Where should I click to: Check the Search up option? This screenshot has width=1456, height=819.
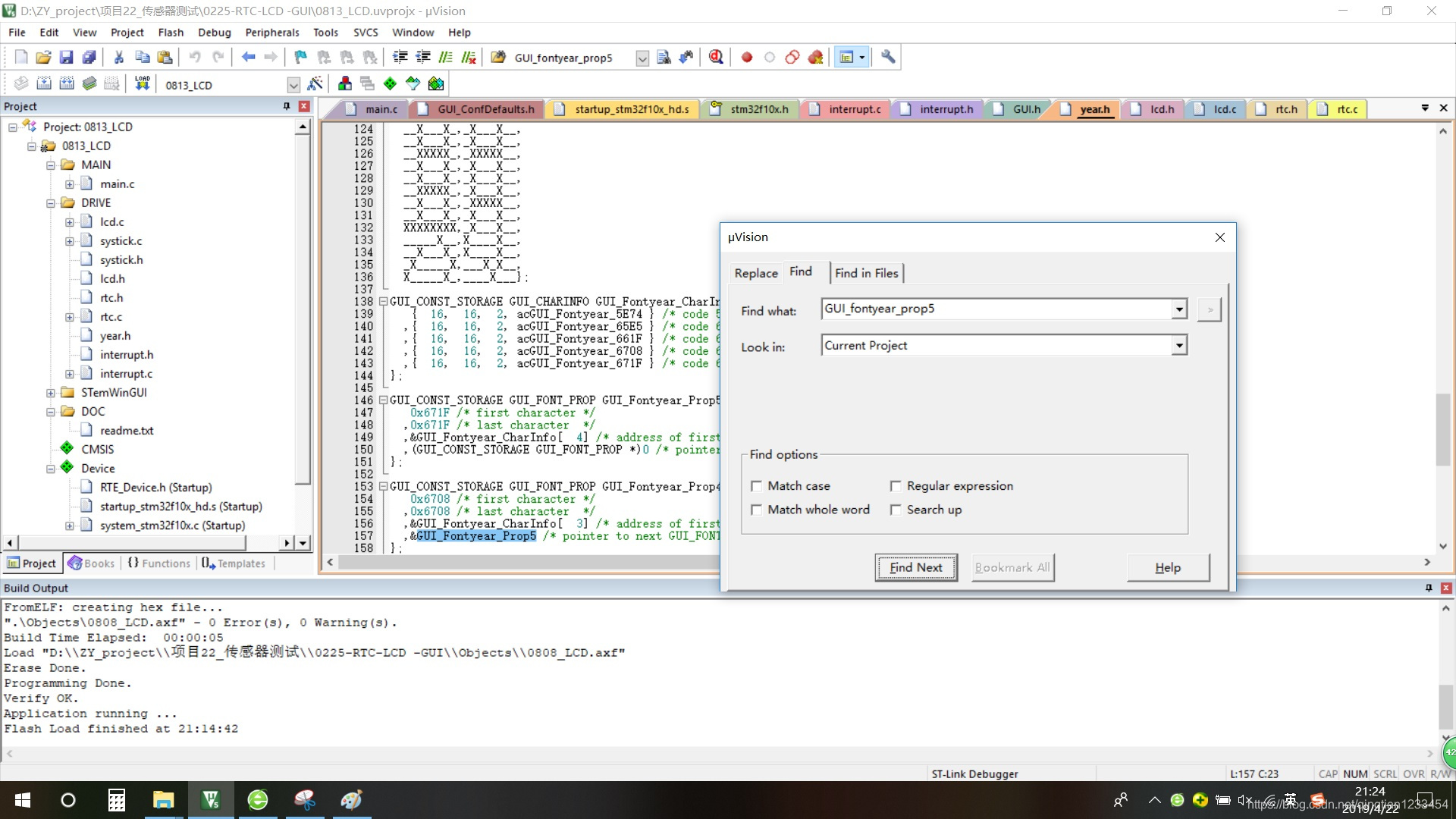click(896, 510)
